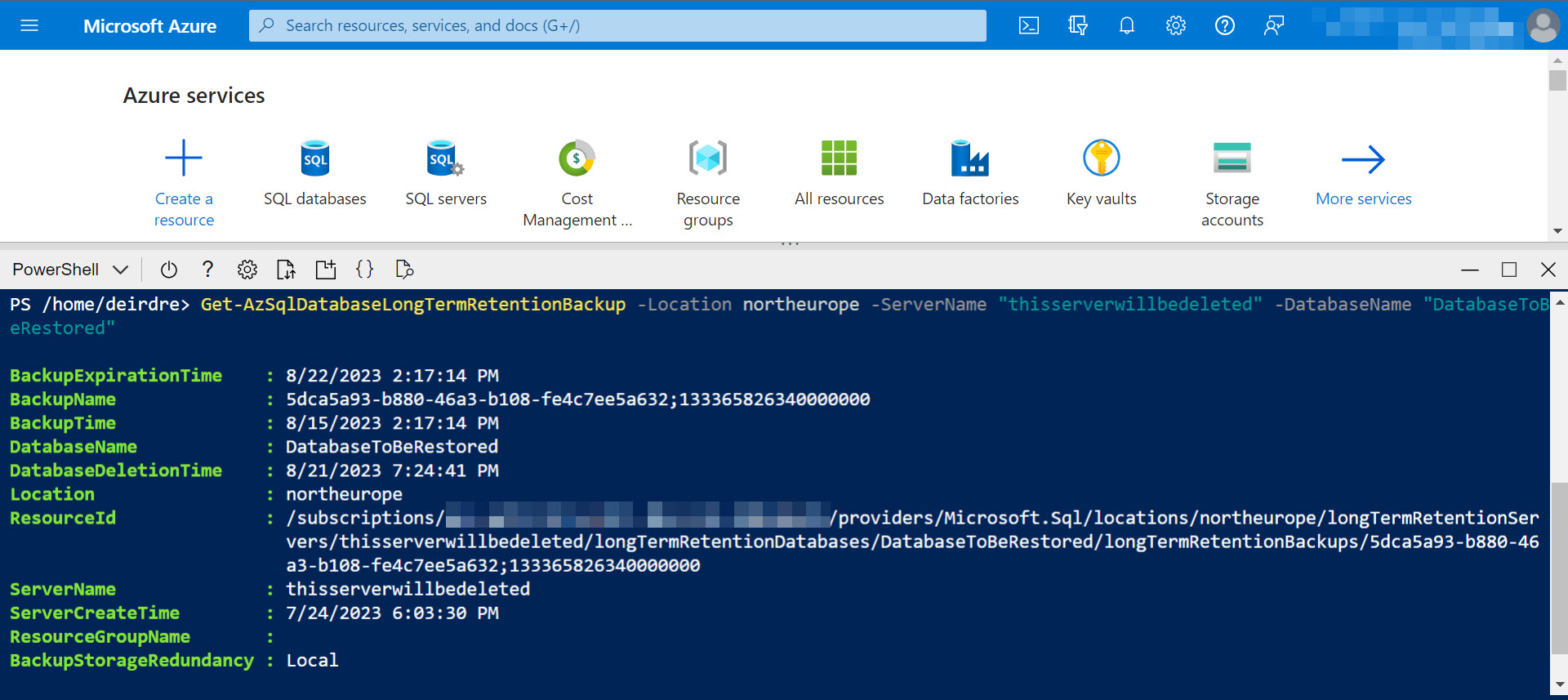Open a new Cloud Shell session icon

pos(326,270)
